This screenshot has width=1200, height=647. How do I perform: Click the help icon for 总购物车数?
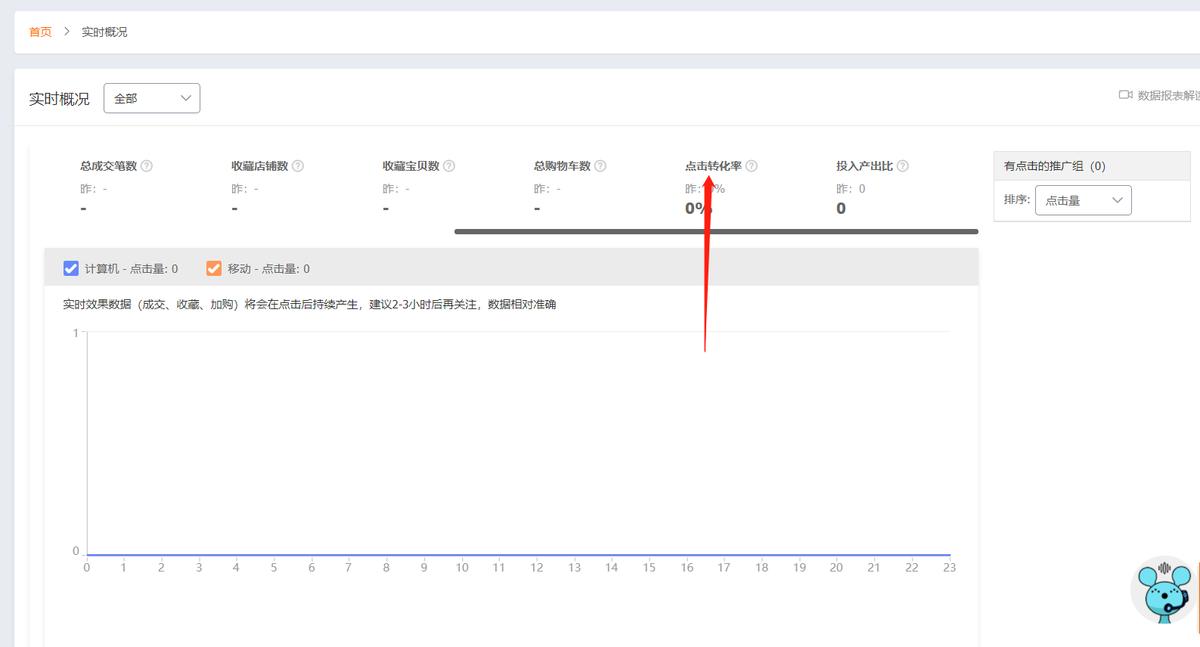(598, 165)
